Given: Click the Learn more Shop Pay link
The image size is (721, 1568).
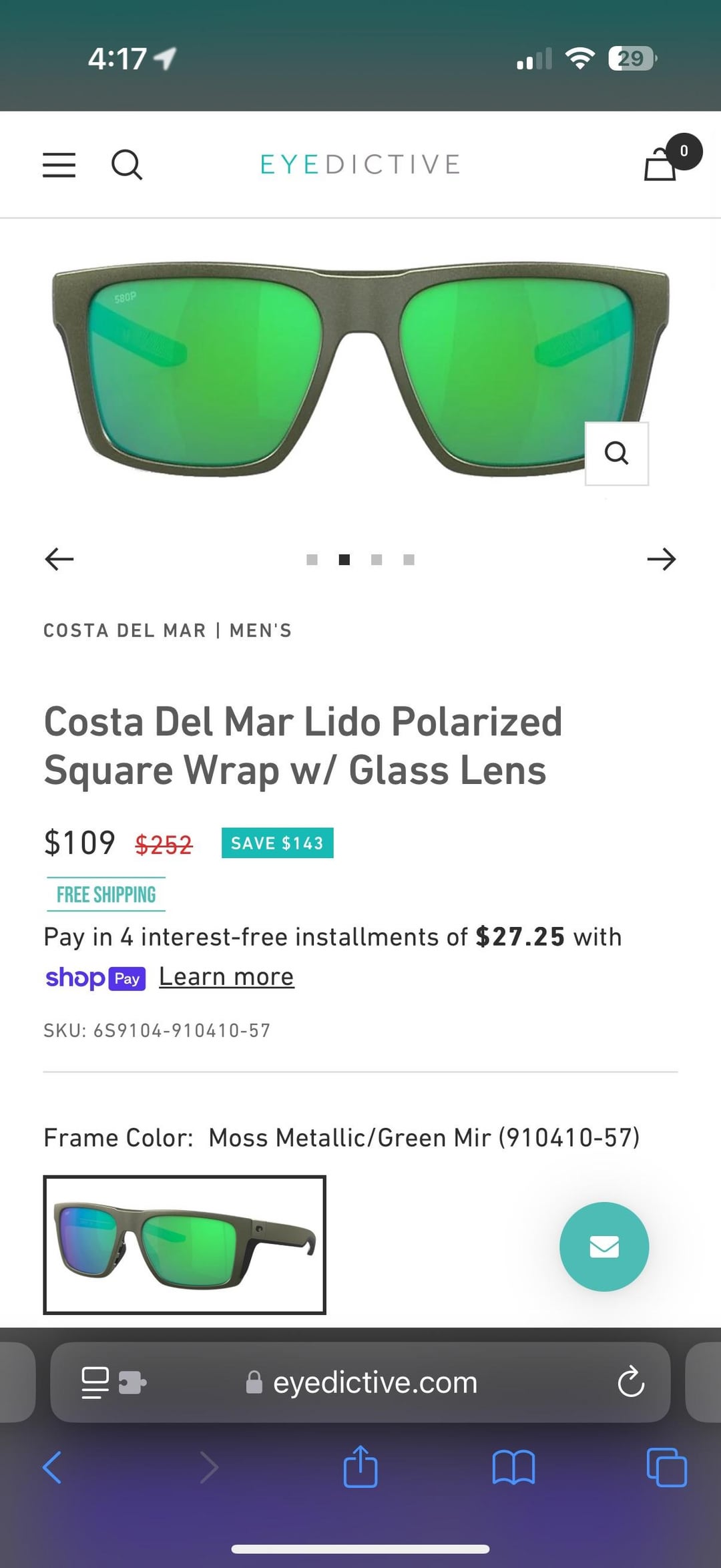Looking at the screenshot, I should coord(226,977).
